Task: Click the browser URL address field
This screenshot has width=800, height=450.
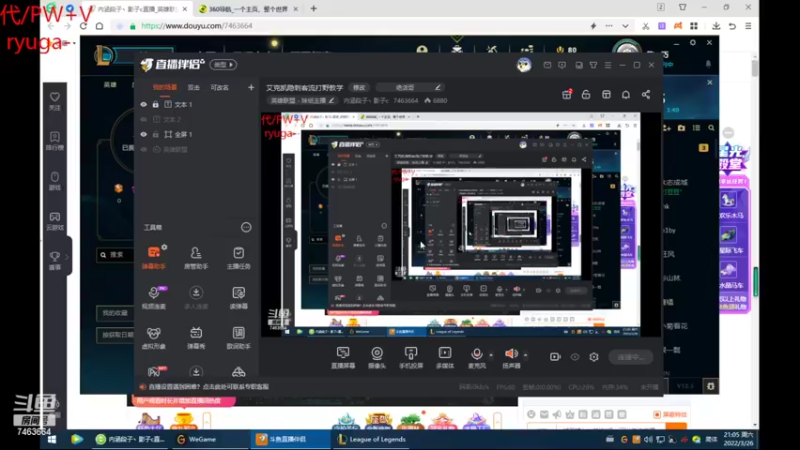Action: pos(352,26)
